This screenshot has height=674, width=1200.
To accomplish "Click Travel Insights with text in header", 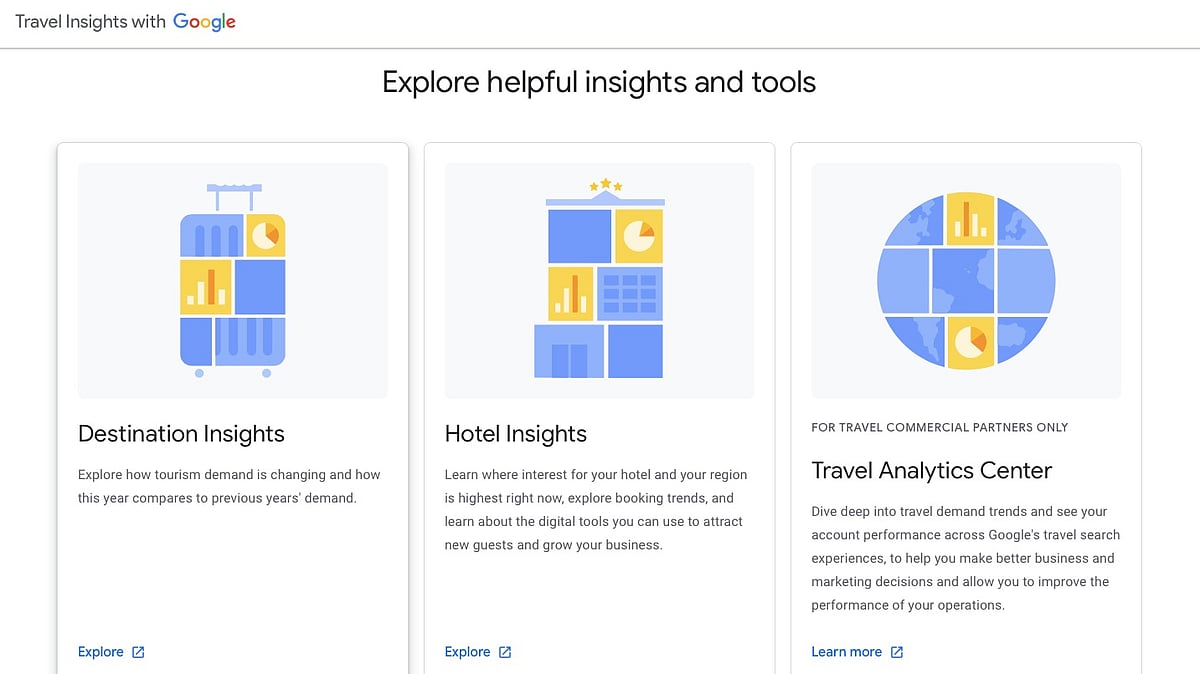I will [94, 21].
